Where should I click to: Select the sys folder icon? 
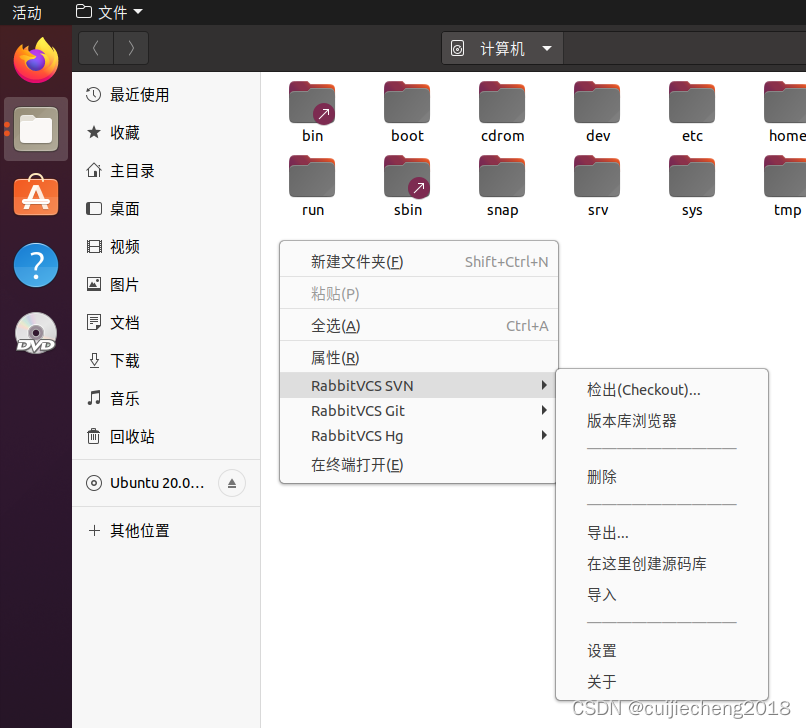pyautogui.click(x=692, y=177)
